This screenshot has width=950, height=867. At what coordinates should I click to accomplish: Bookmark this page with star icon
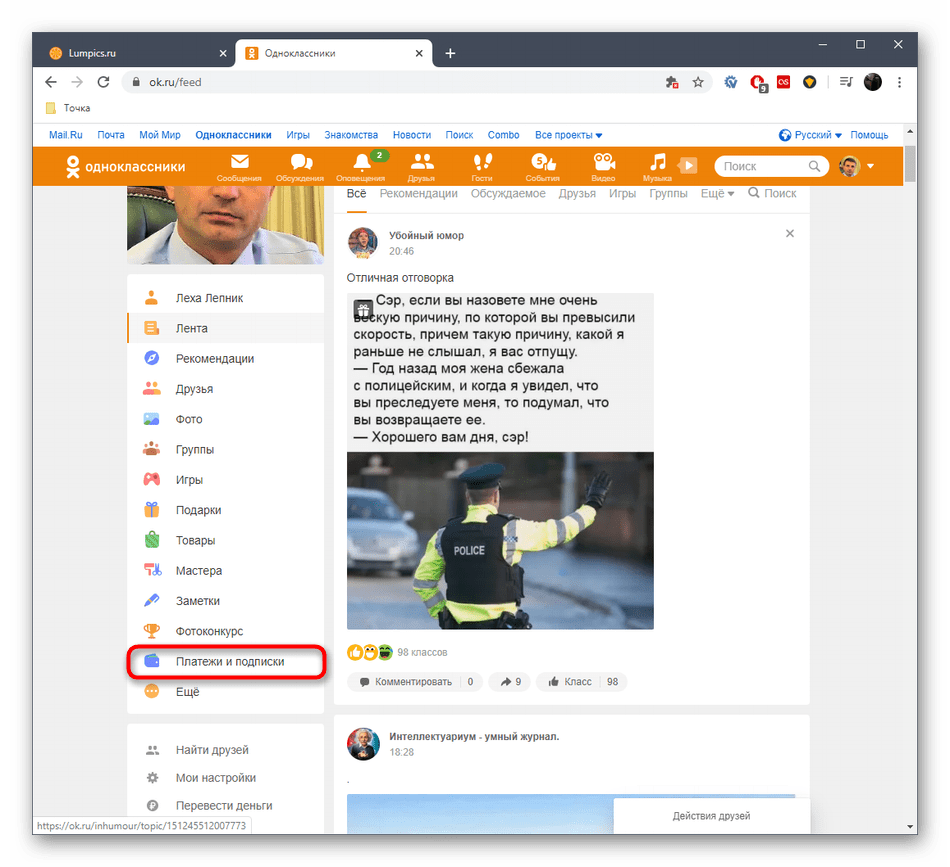click(698, 82)
